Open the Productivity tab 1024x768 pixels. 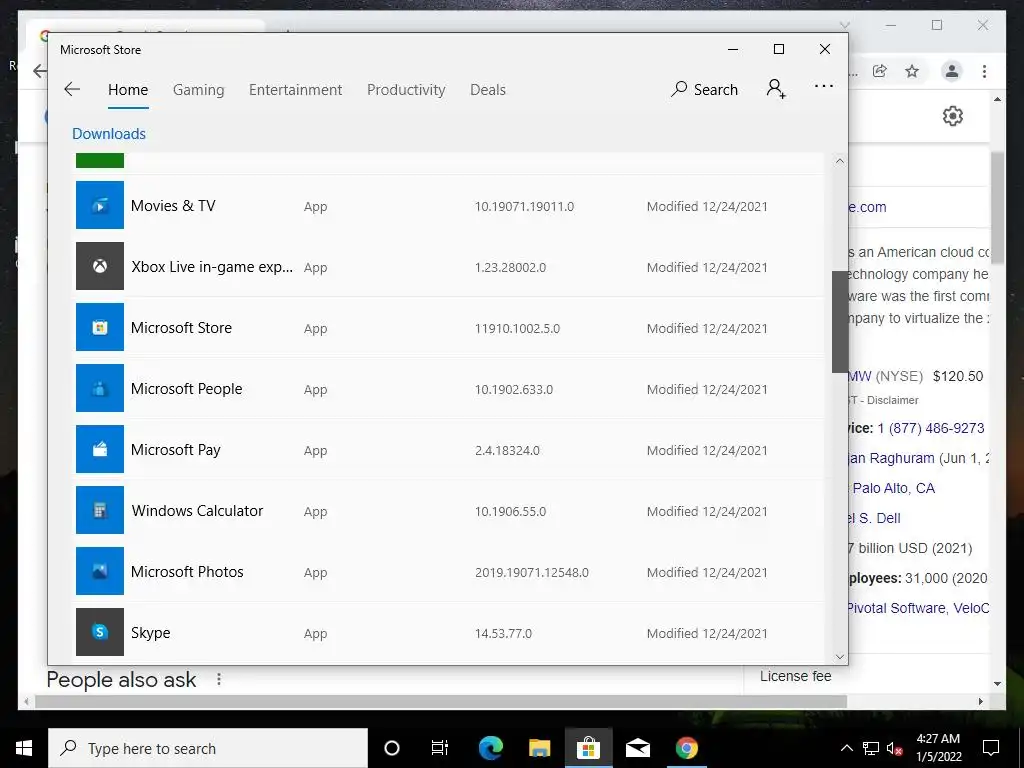pyautogui.click(x=406, y=90)
